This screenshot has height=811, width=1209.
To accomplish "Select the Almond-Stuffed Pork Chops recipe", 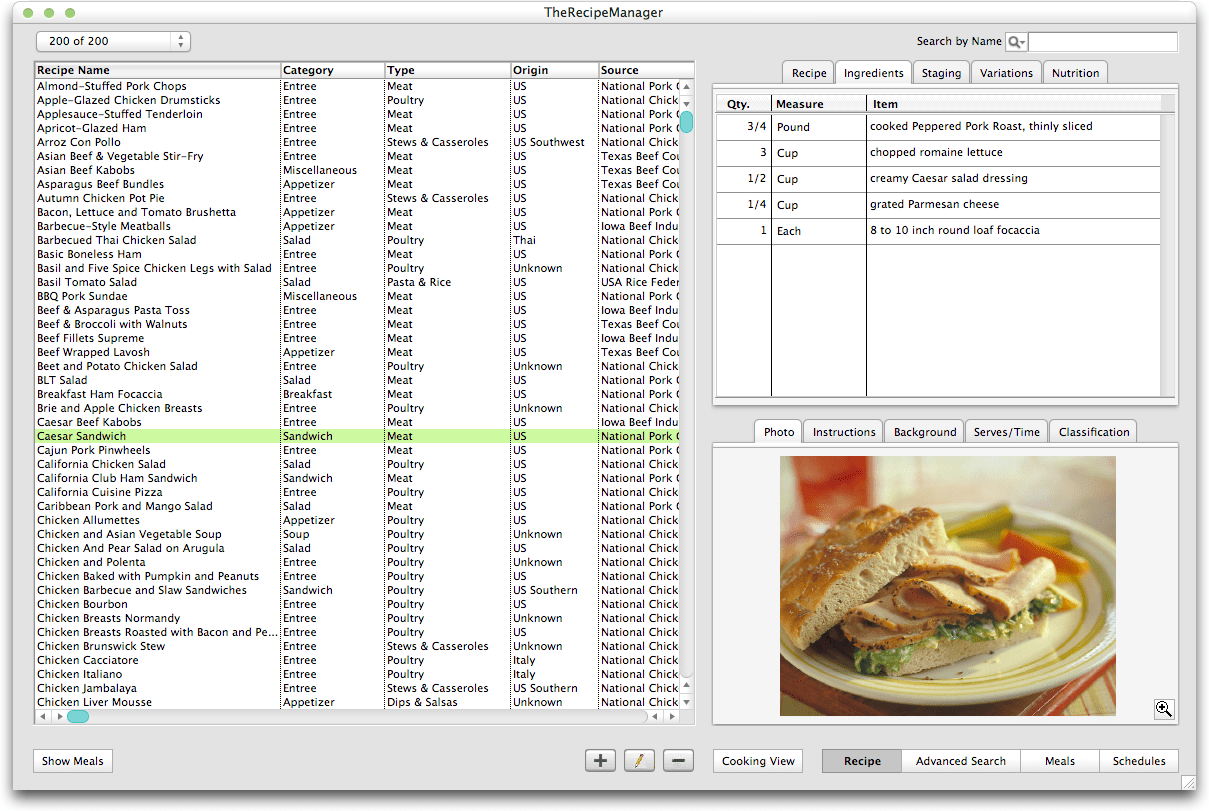I will coord(357,86).
